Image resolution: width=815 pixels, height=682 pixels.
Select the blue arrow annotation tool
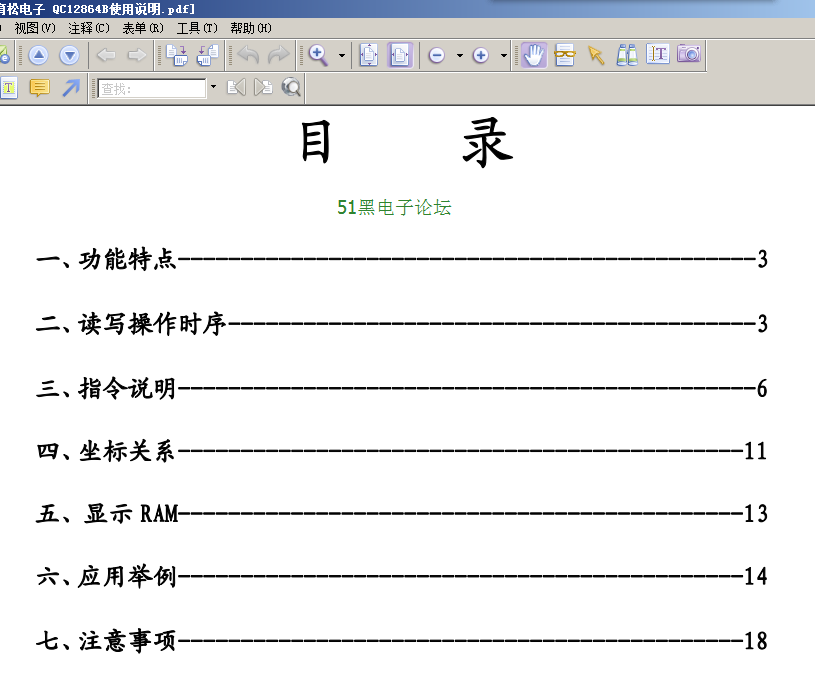(x=70, y=88)
